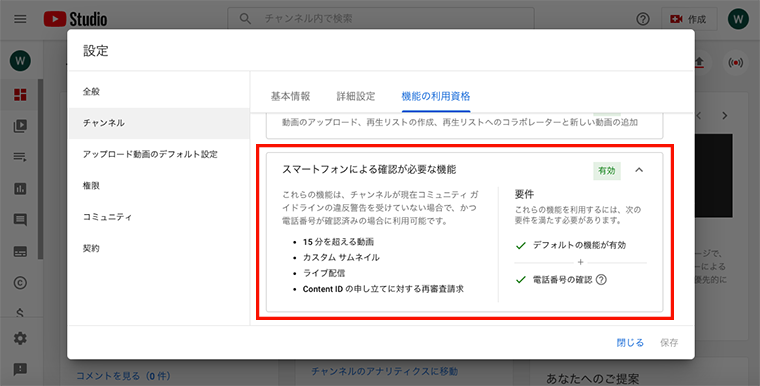
Task: Select コミュニティ in the settings sidebar
Action: [159, 217]
